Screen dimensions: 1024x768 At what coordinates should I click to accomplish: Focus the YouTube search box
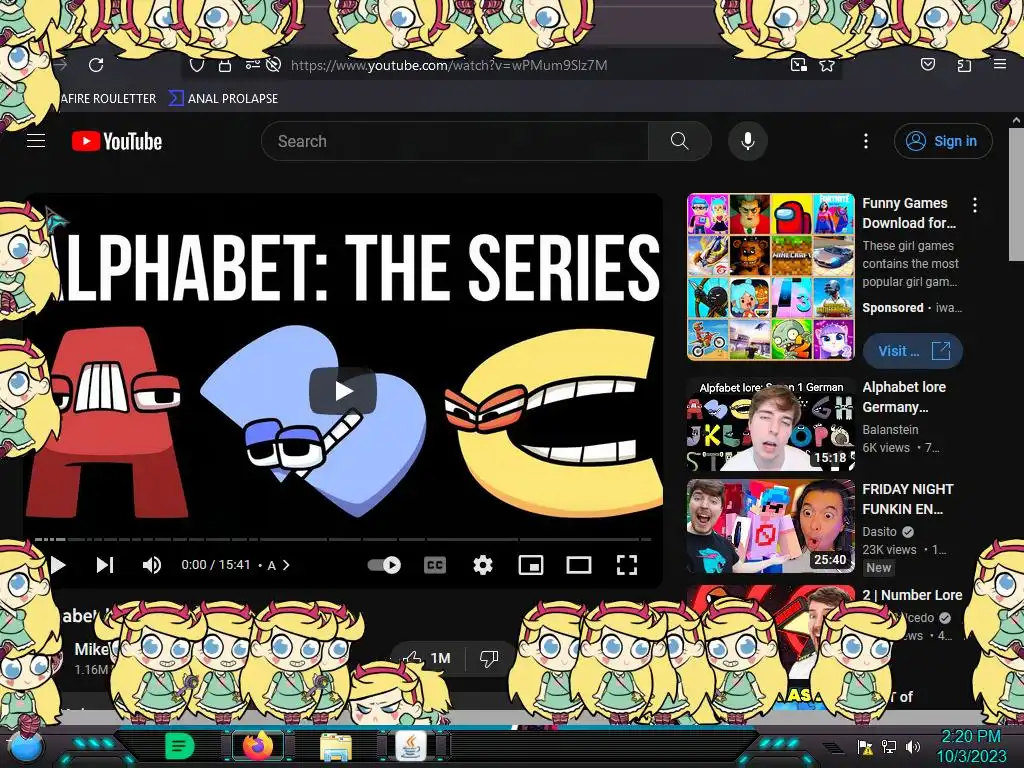pos(455,141)
